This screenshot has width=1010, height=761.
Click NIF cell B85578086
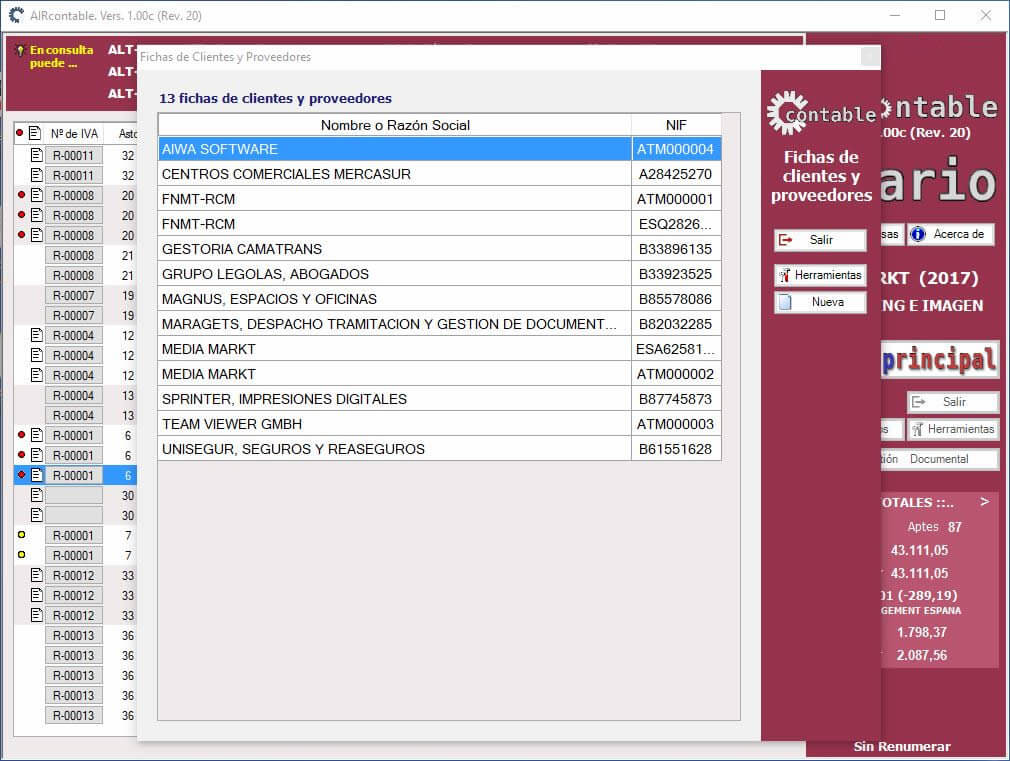(x=676, y=299)
